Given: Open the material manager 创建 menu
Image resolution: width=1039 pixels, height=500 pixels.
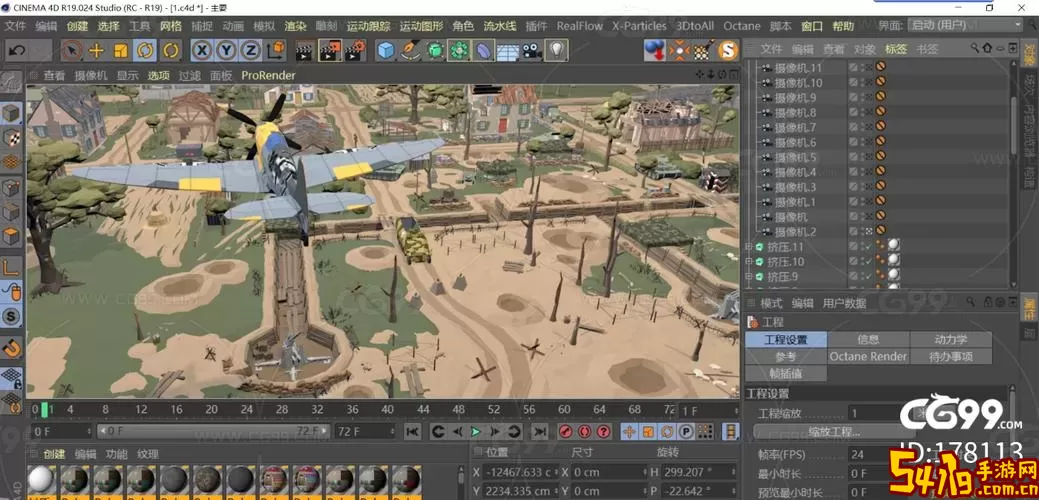Looking at the screenshot, I should click(54, 454).
